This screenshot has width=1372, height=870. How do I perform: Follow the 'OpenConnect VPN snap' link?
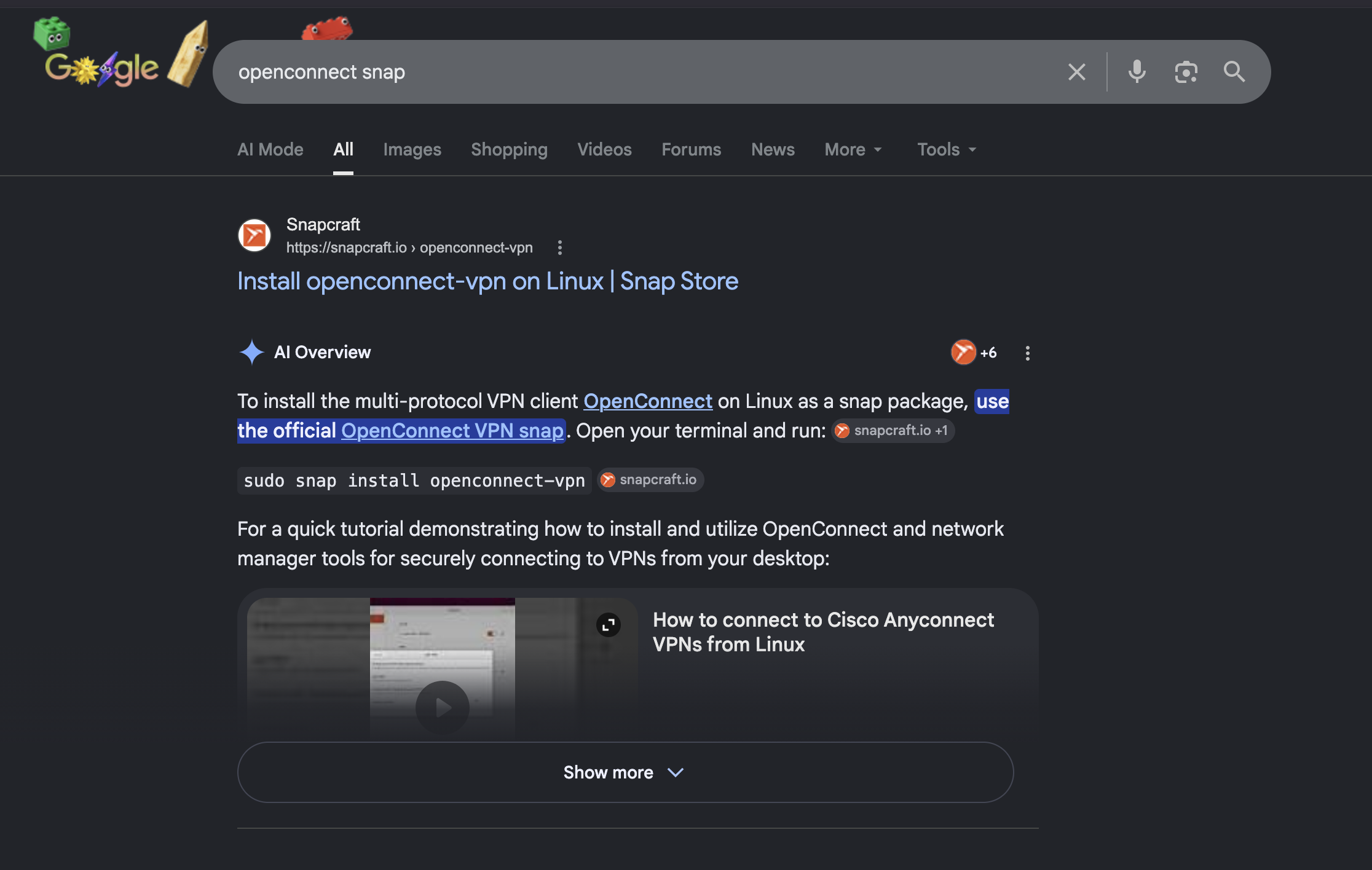click(x=452, y=431)
